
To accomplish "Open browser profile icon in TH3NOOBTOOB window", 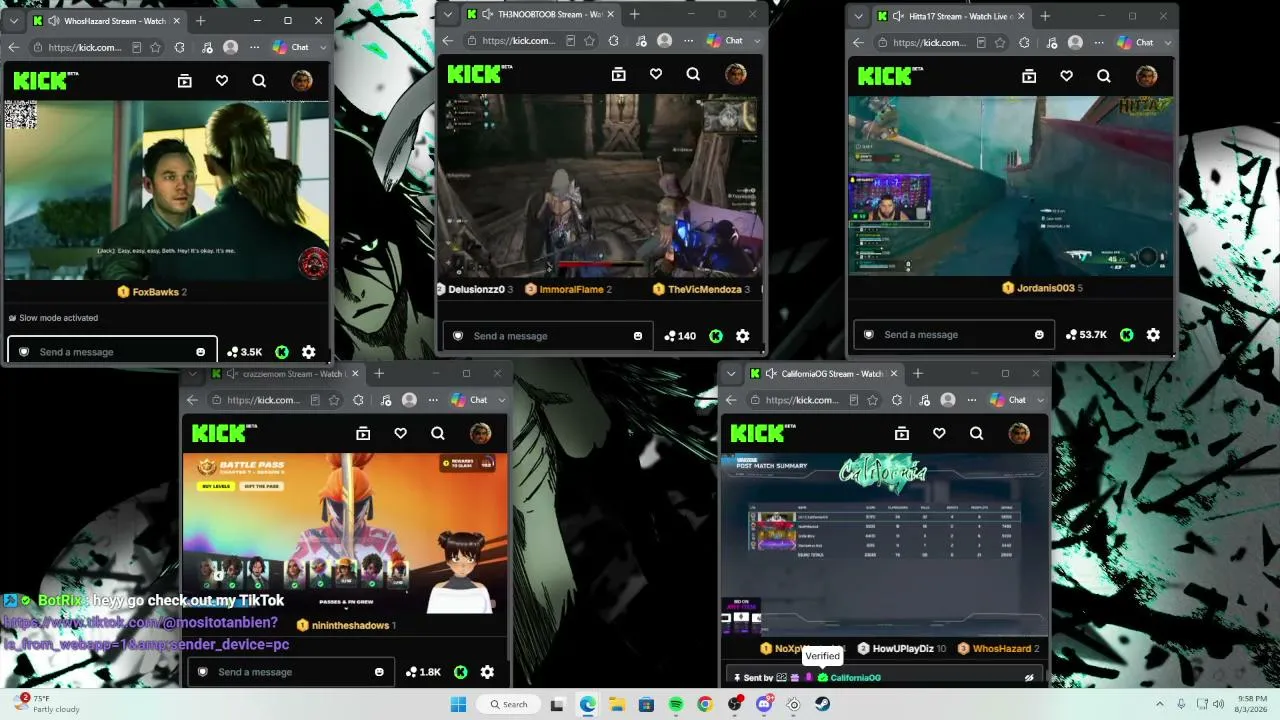I will tap(665, 41).
